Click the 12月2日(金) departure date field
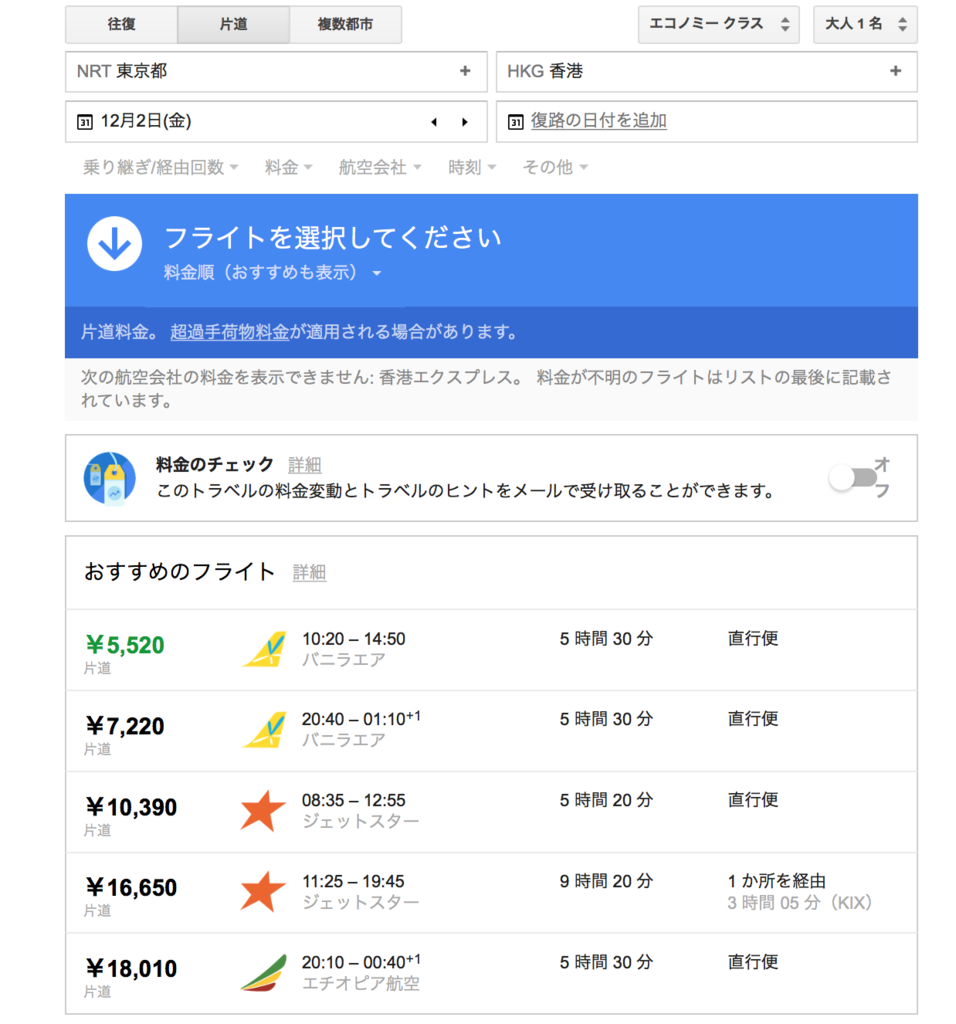Viewport: 956px width, 1024px height. coord(276,121)
